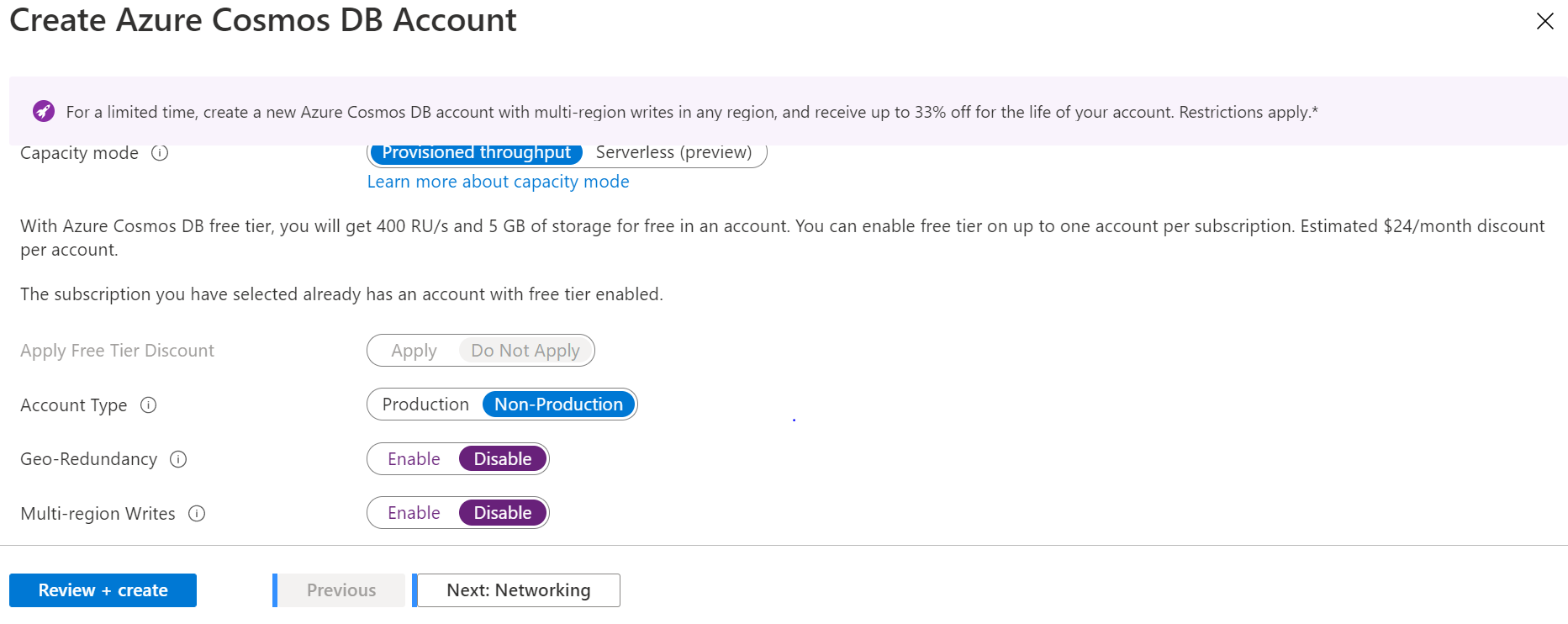Click the Review + create button
Screen dimensions: 1568x624
[103, 590]
